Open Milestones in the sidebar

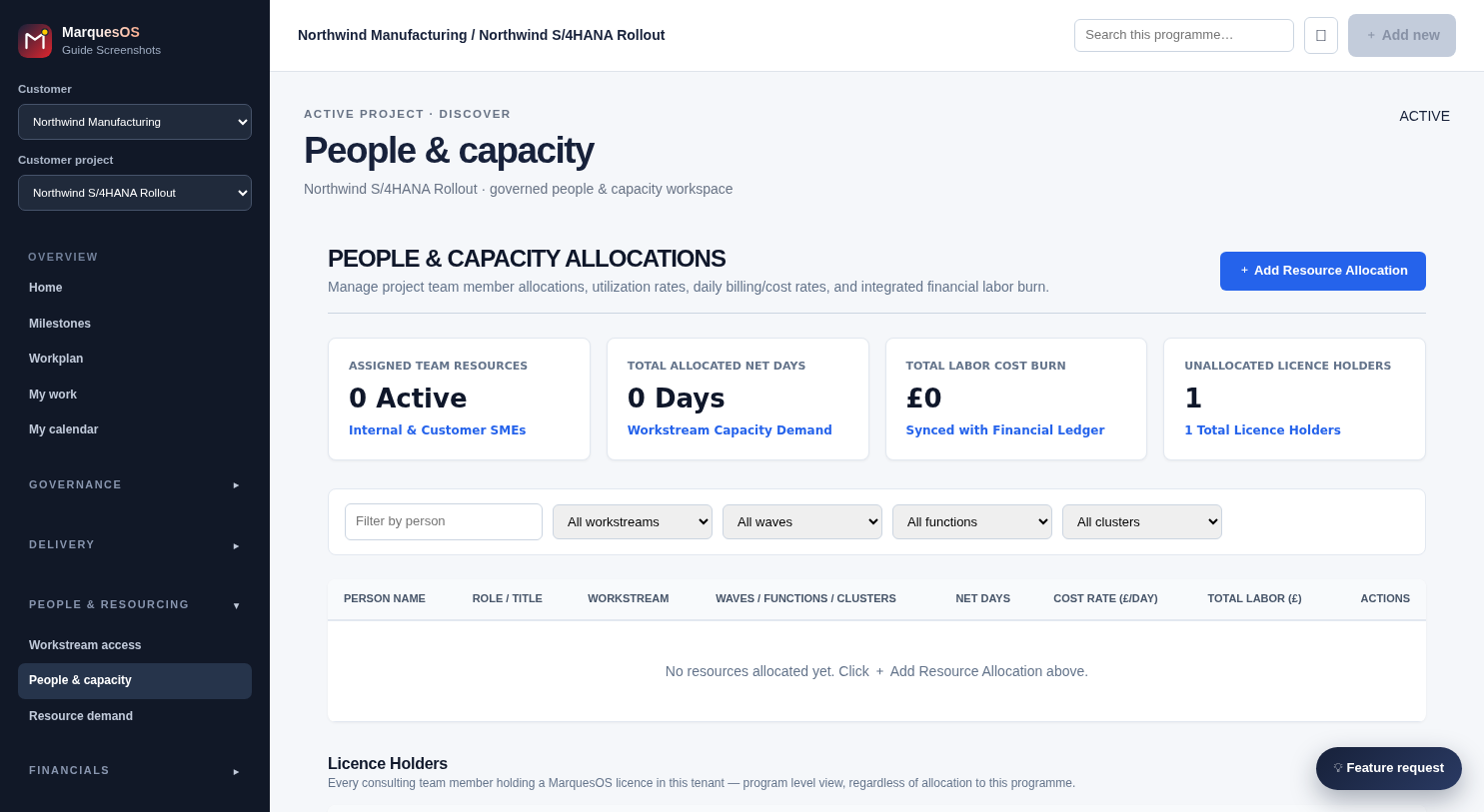[135, 324]
